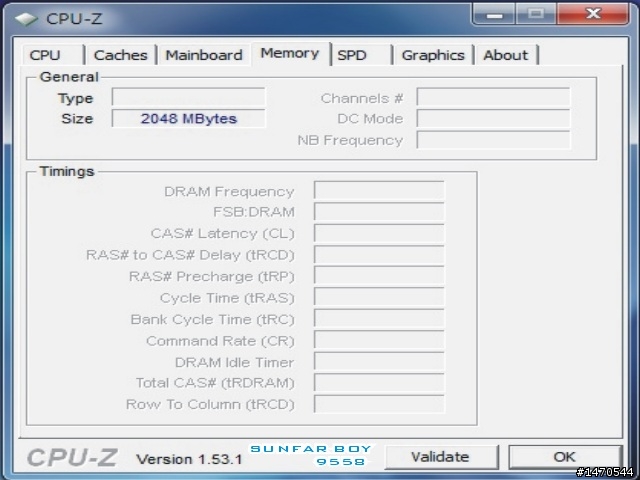The height and width of the screenshot is (480, 640).
Task: Click the Total CAS# (tRDRAM) field
Action: (x=379, y=383)
